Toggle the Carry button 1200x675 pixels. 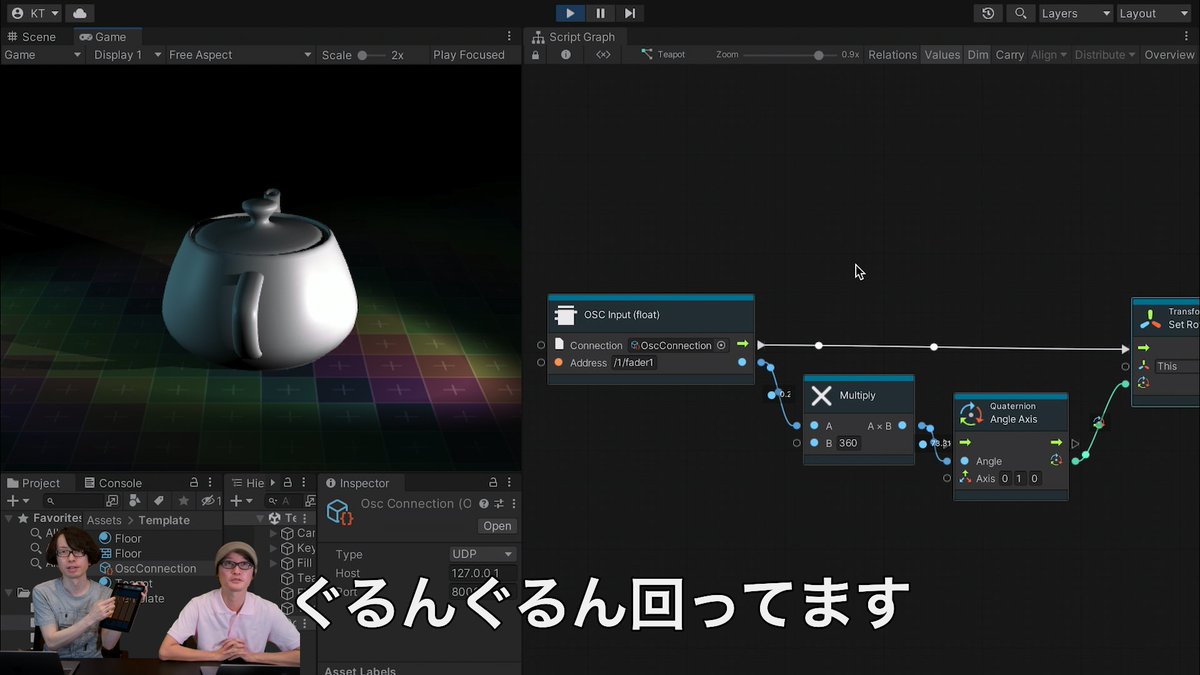coord(1010,55)
